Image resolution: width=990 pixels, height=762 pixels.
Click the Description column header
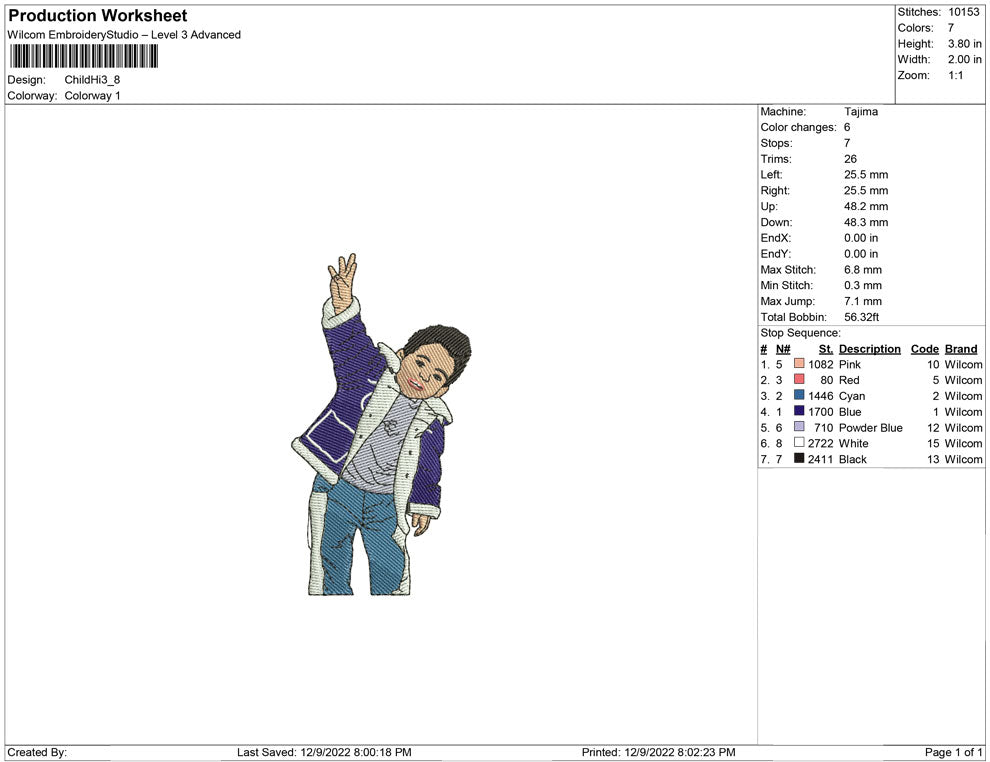869,349
